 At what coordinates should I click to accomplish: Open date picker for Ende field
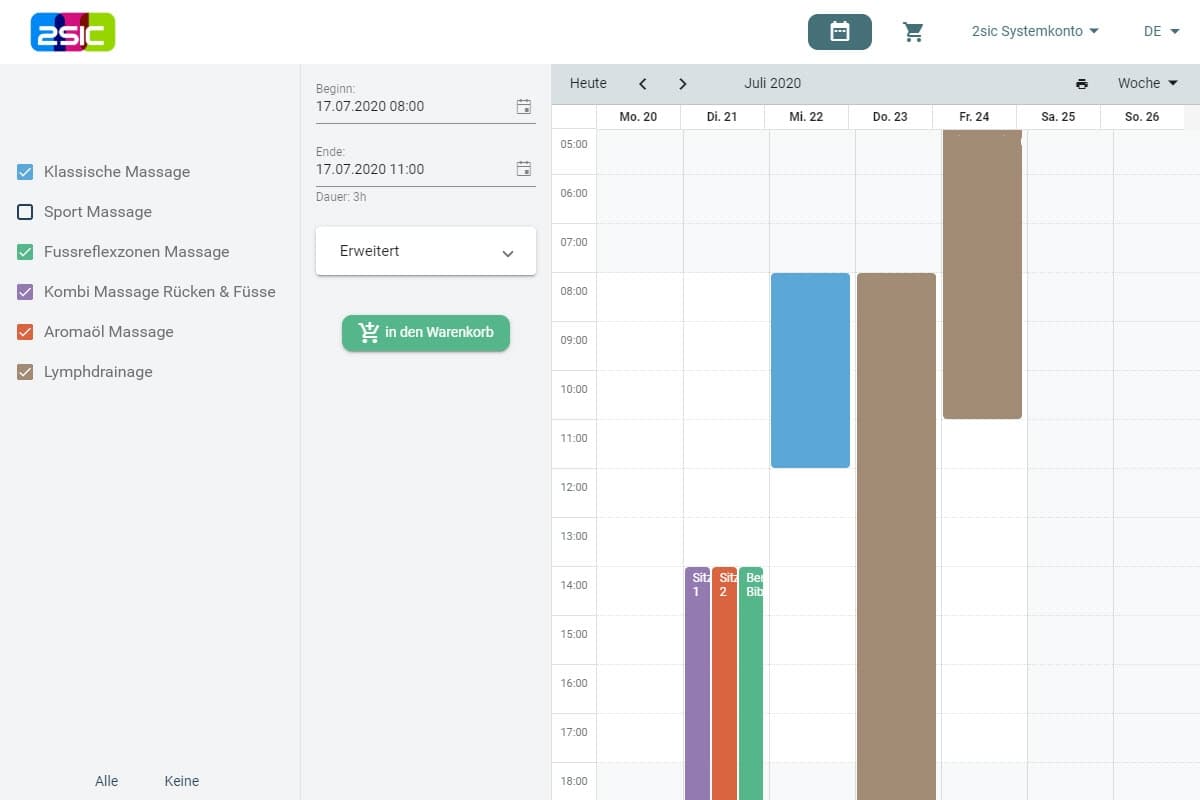click(523, 170)
